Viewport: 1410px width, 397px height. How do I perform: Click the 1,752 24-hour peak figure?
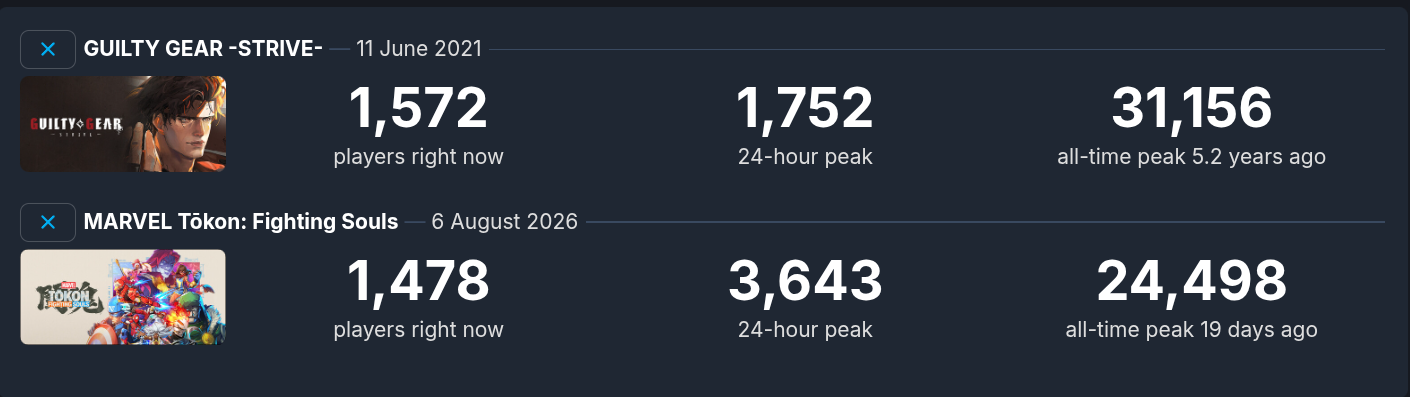coord(805,109)
